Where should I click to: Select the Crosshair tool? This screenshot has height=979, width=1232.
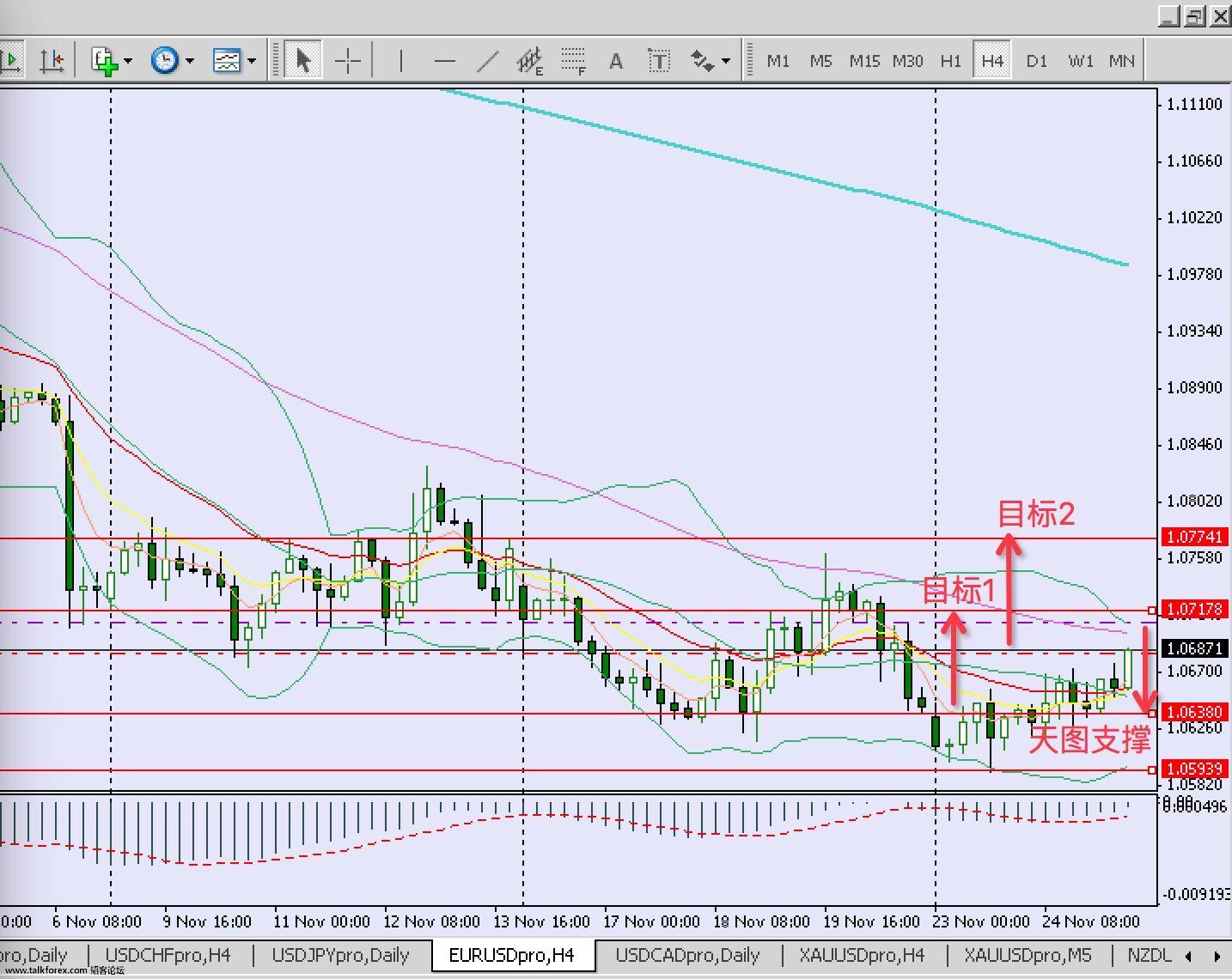347,61
